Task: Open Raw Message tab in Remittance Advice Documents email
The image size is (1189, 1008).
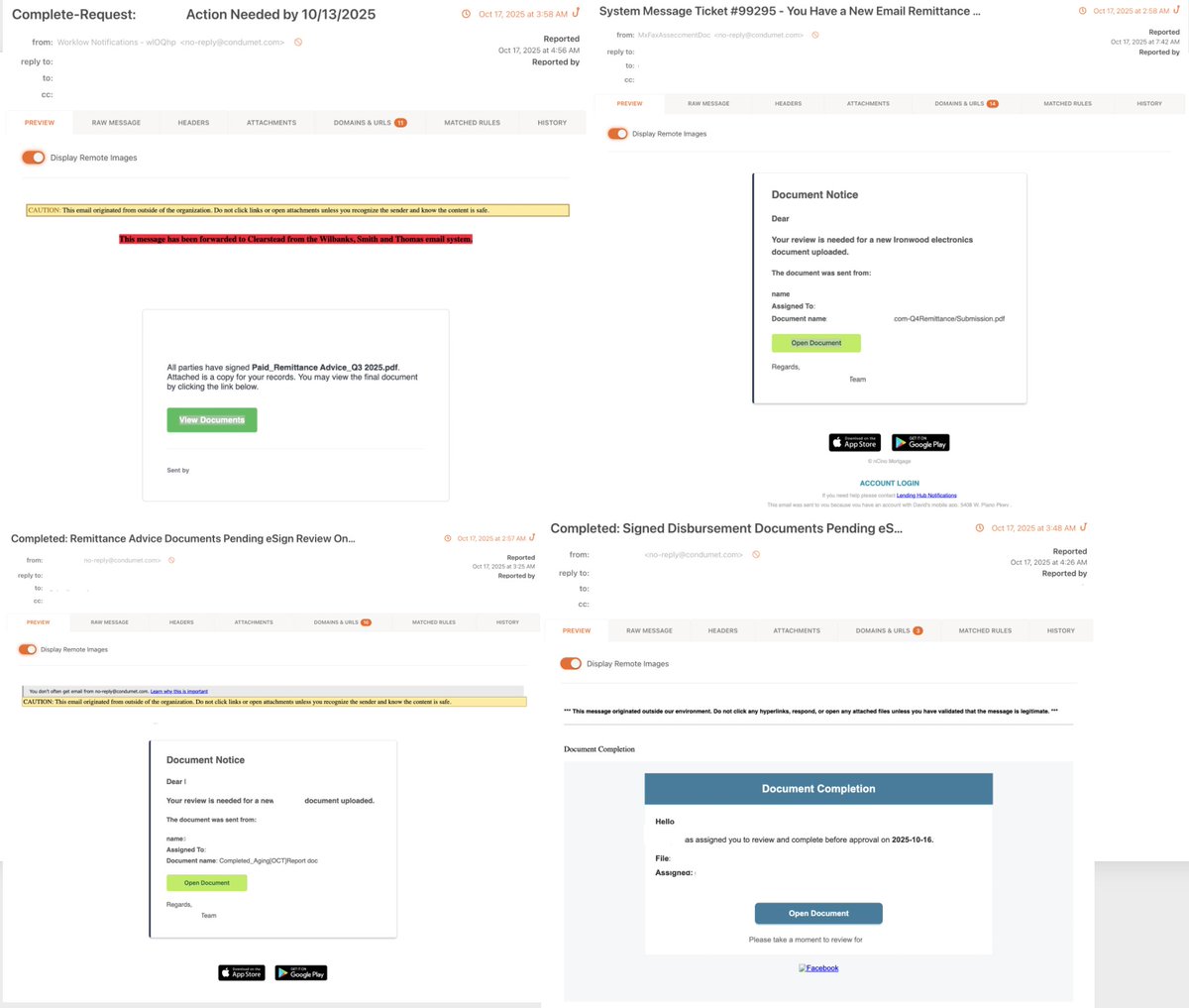Action: [x=109, y=622]
